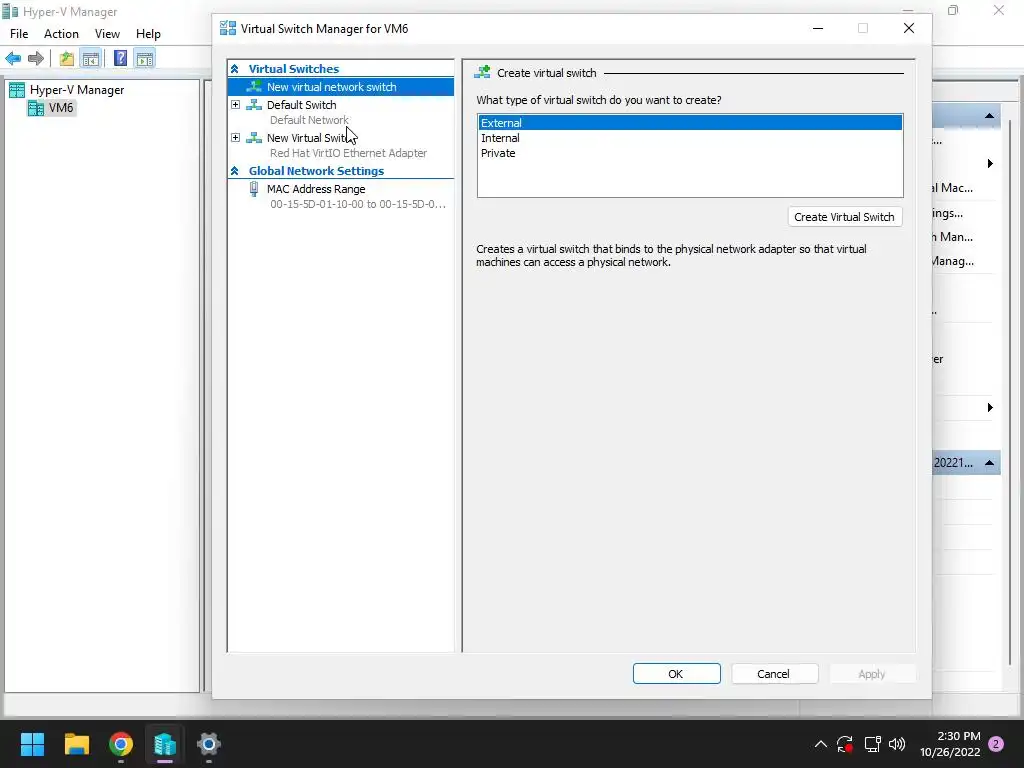Click the Forward arrow in Hyper-V Manager toolbar
1024x768 pixels.
[36, 59]
